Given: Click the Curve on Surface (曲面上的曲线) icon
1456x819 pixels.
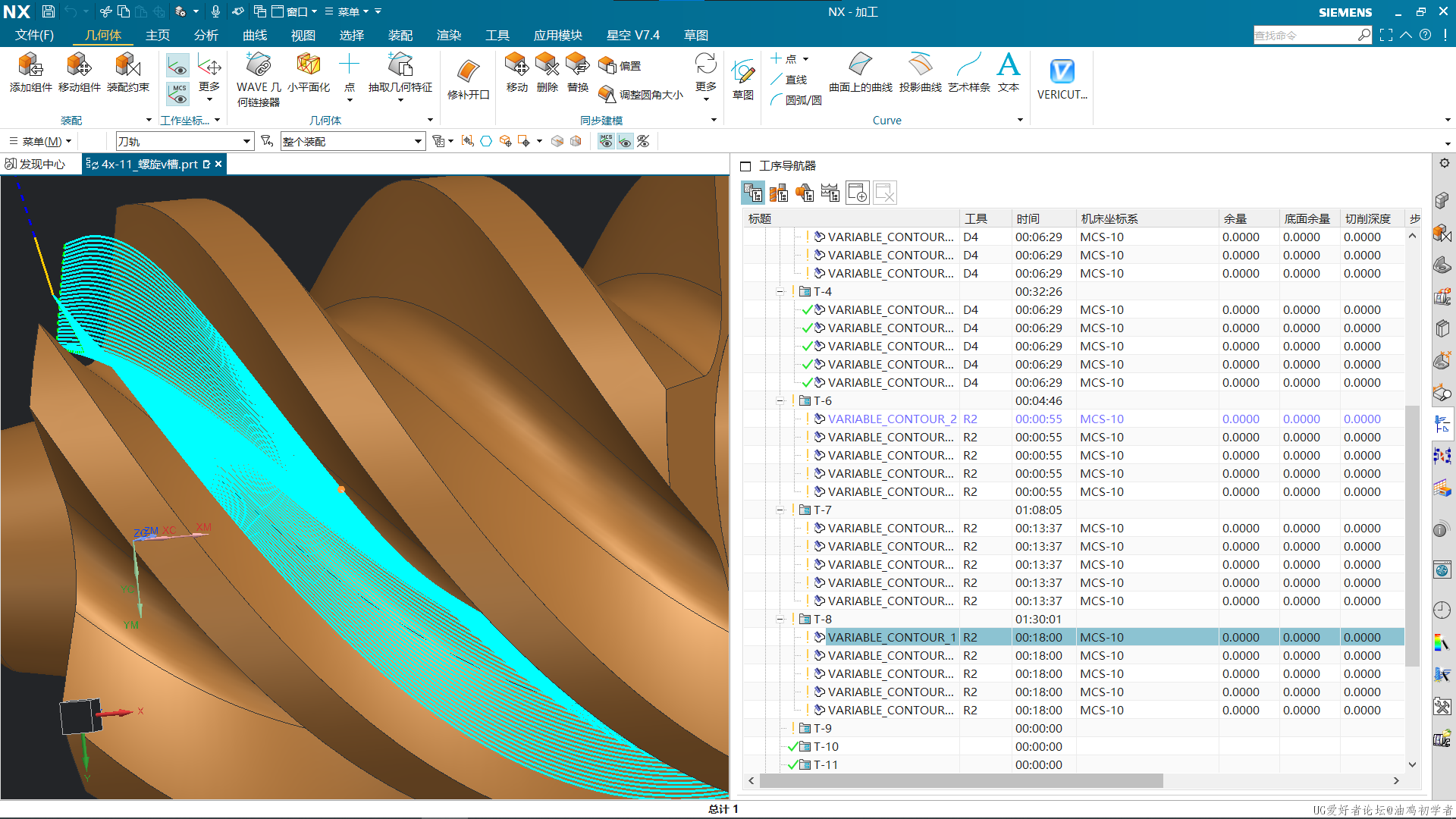Looking at the screenshot, I should click(861, 64).
